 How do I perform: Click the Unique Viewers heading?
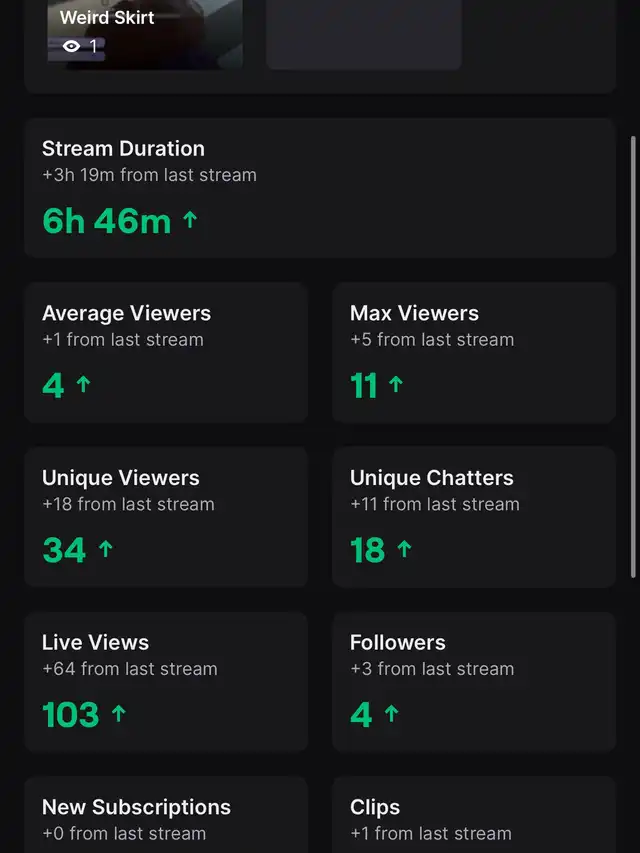tap(121, 478)
